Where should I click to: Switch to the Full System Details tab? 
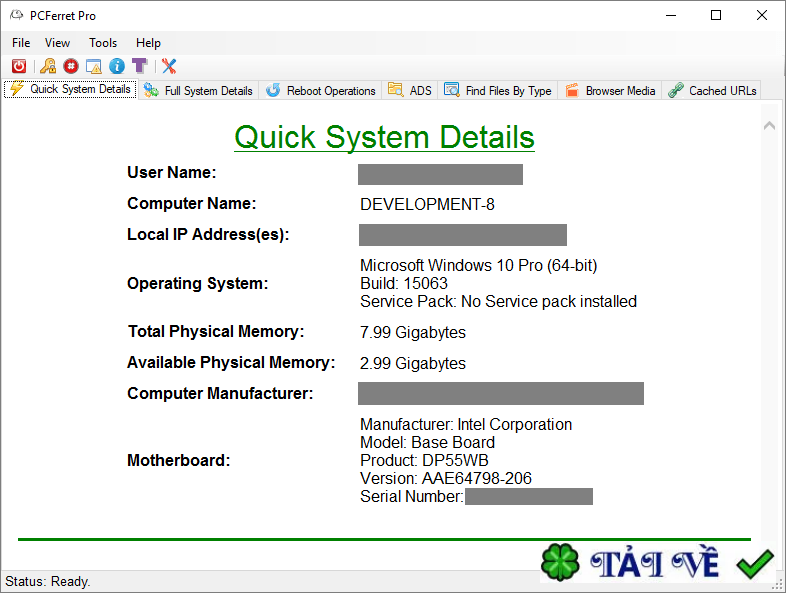(x=199, y=90)
